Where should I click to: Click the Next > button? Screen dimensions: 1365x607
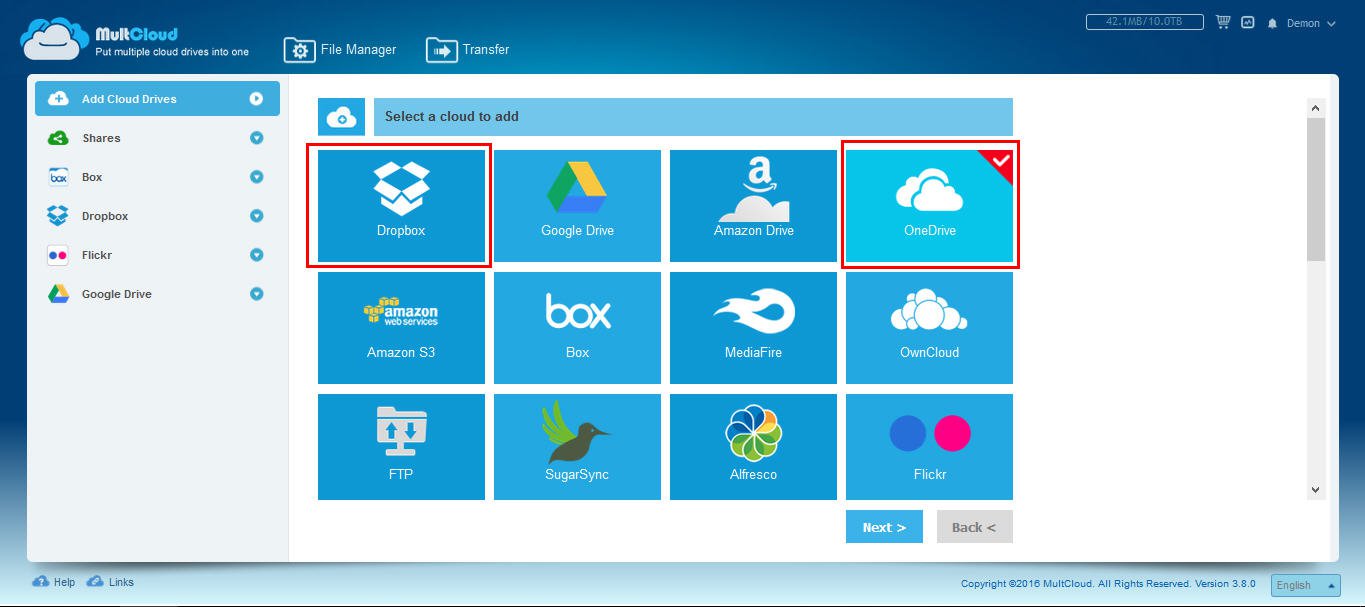coord(884,527)
